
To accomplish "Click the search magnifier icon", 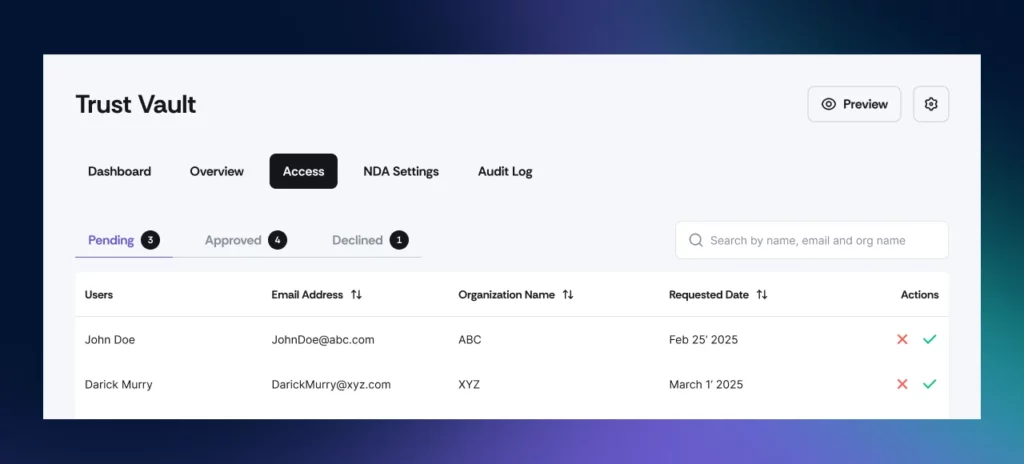I will [x=696, y=240].
